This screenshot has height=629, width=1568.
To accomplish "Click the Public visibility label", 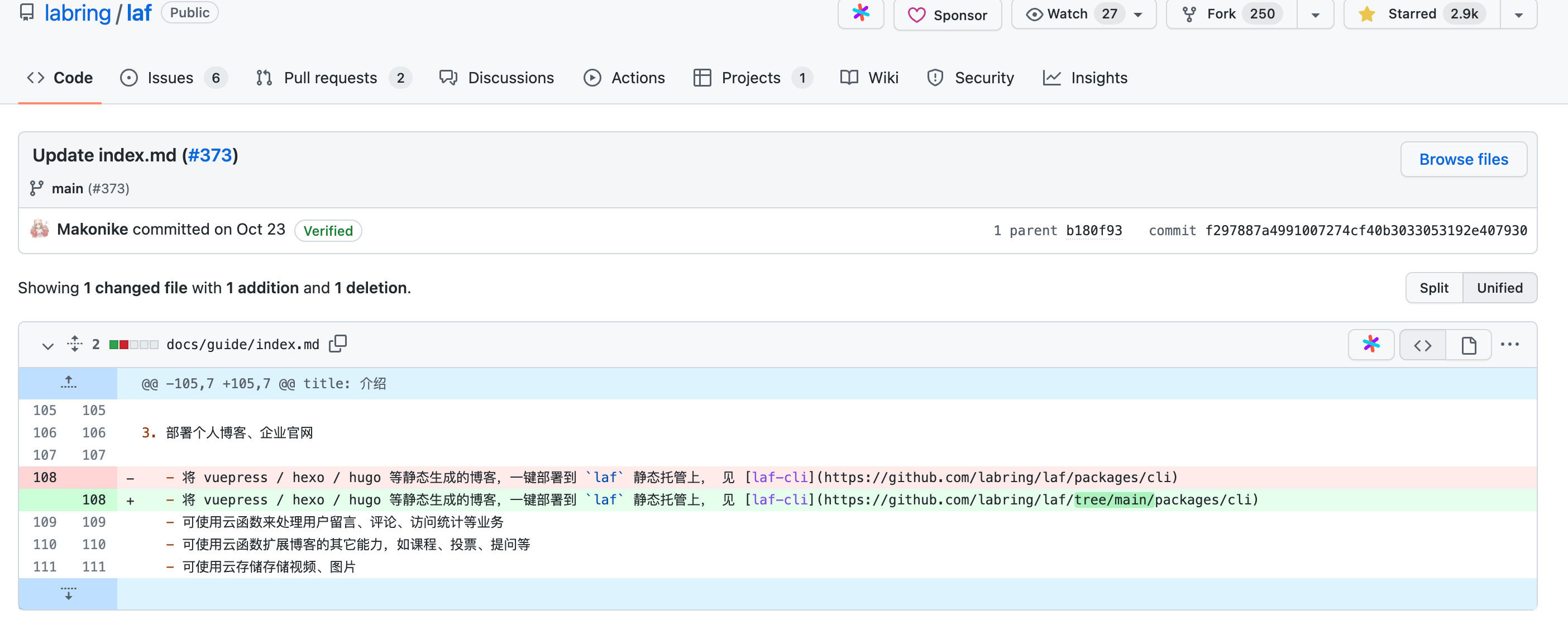I will pyautogui.click(x=189, y=13).
